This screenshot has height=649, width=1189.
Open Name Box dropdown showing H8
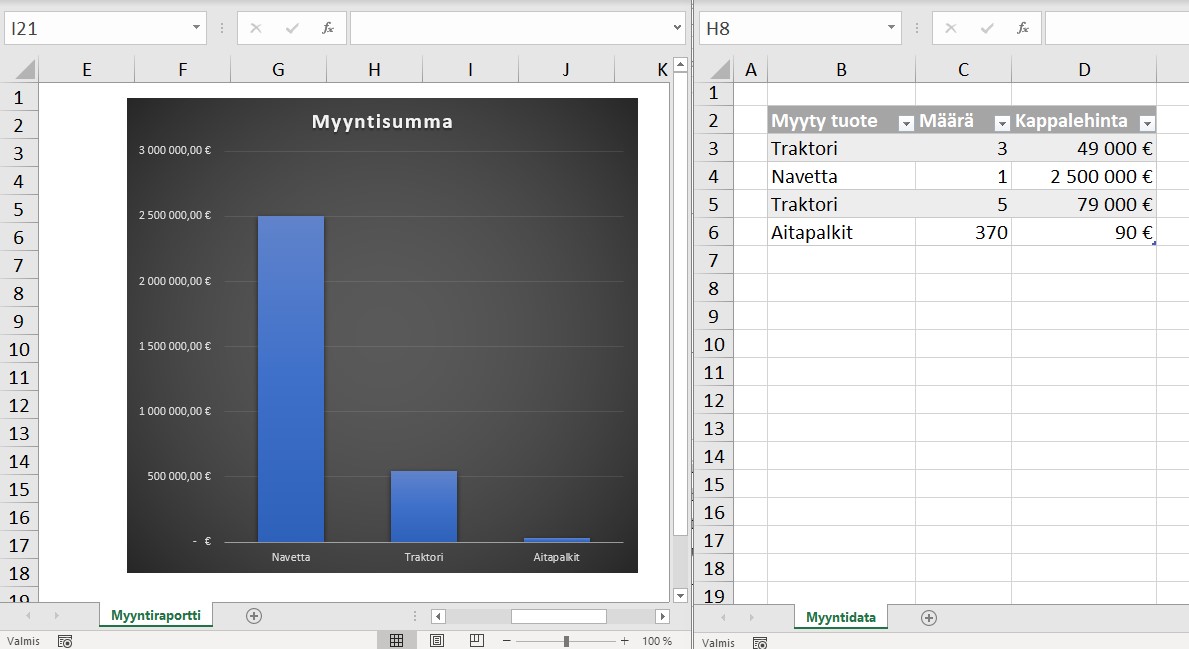(891, 28)
